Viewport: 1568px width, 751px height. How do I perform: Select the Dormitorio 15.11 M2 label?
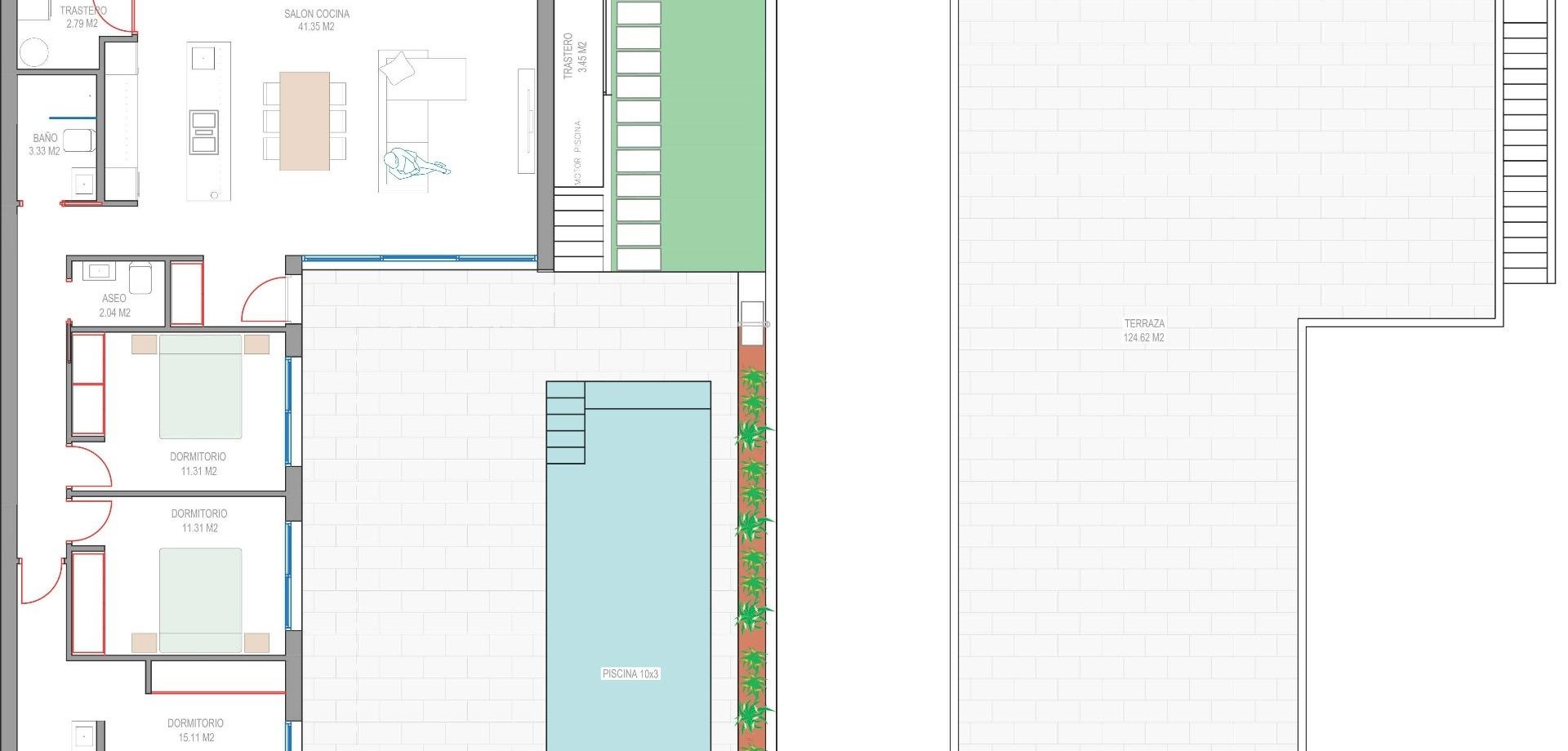pyautogui.click(x=195, y=730)
